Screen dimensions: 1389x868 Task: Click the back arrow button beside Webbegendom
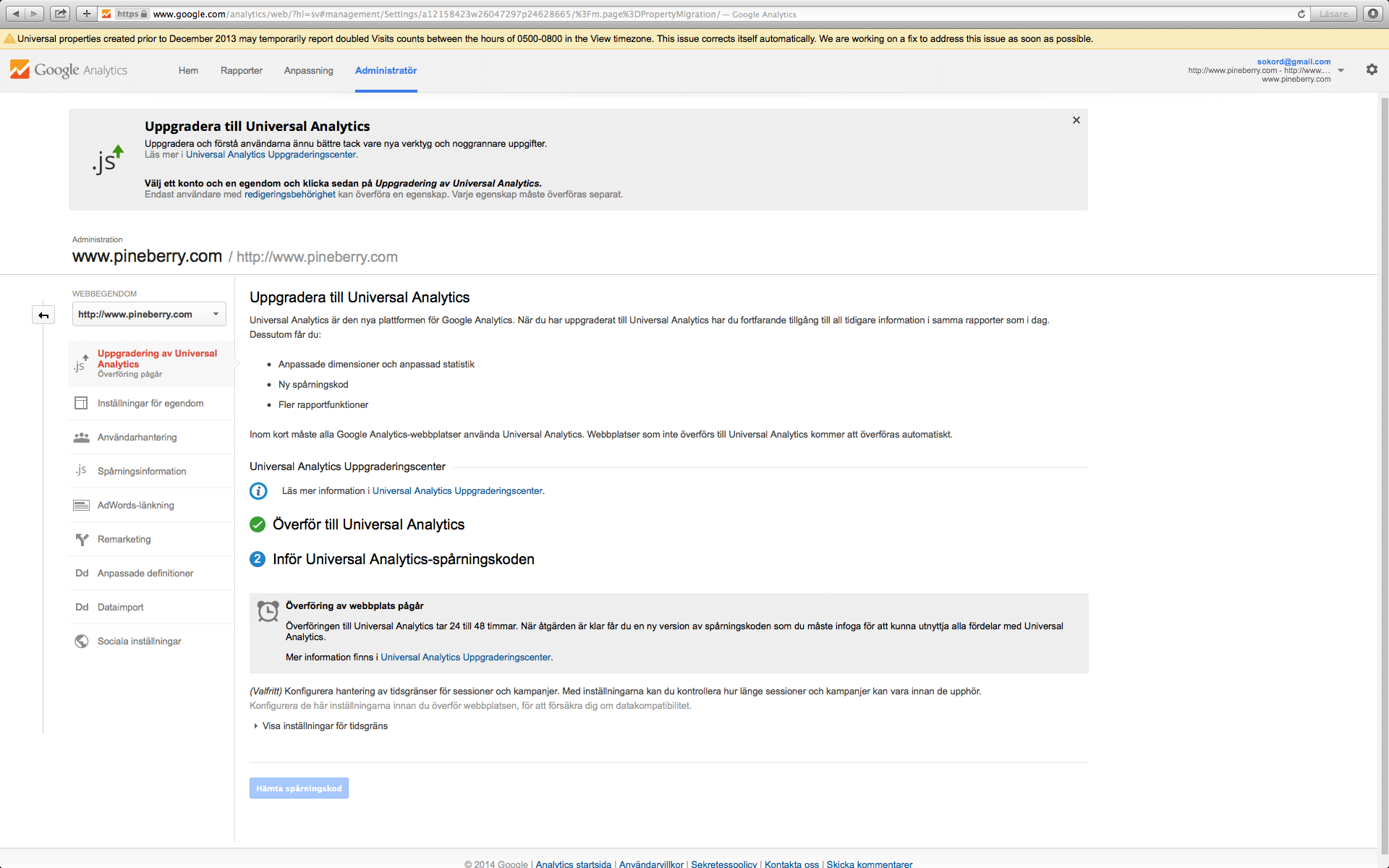[43, 315]
